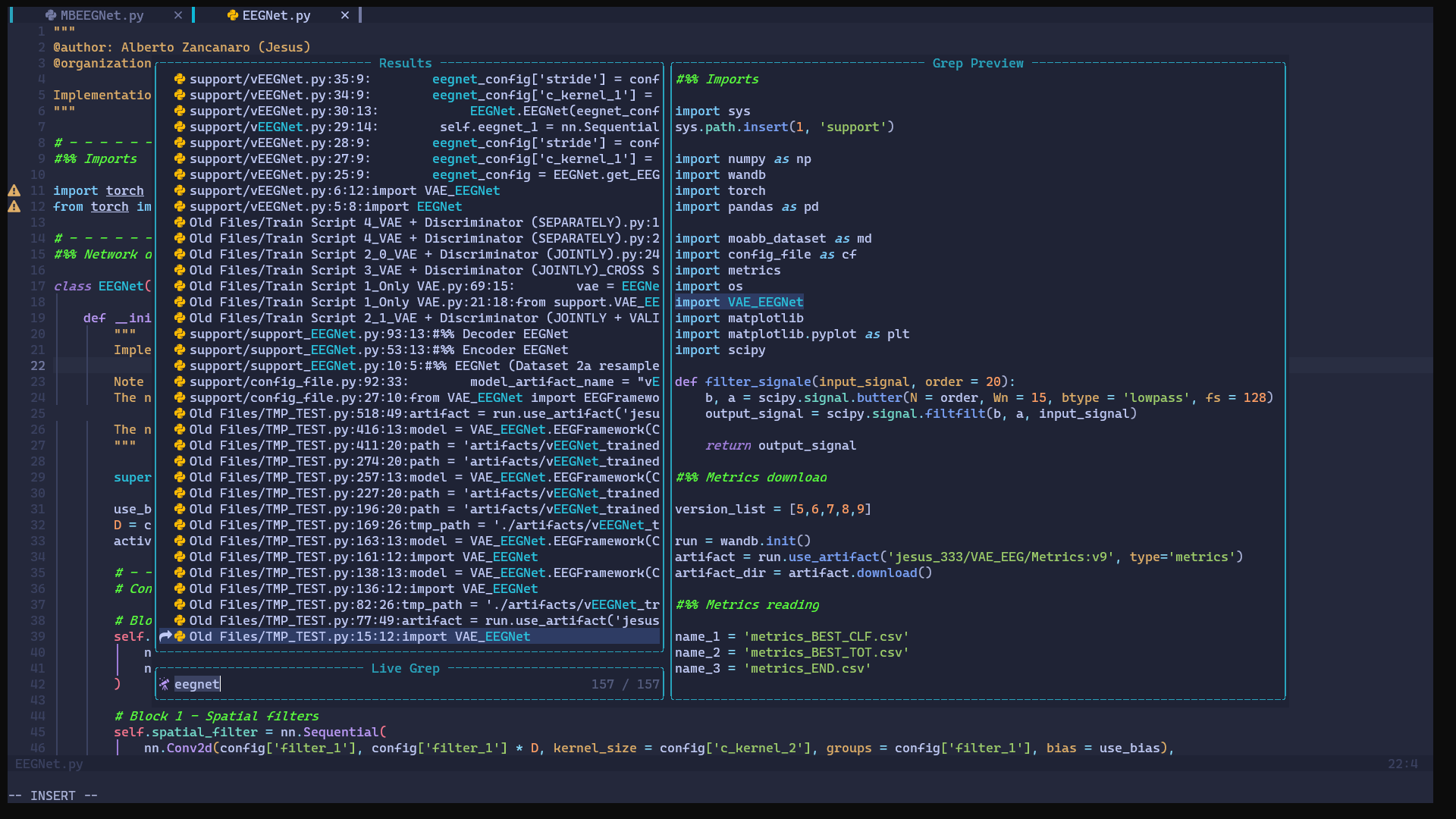The image size is (1456, 819).
Task: Select result support/vEEGNet.py:34:9
Action: point(409,95)
